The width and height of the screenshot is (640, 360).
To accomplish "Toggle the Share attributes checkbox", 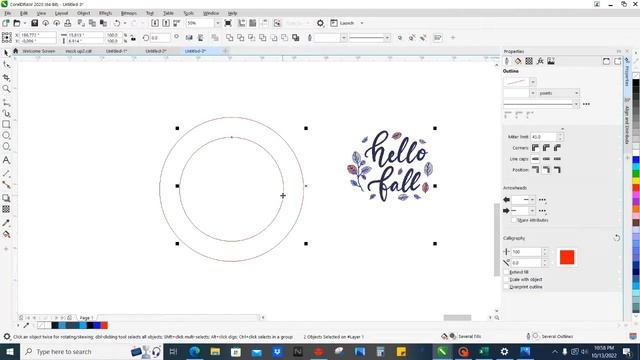I will [x=514, y=220].
